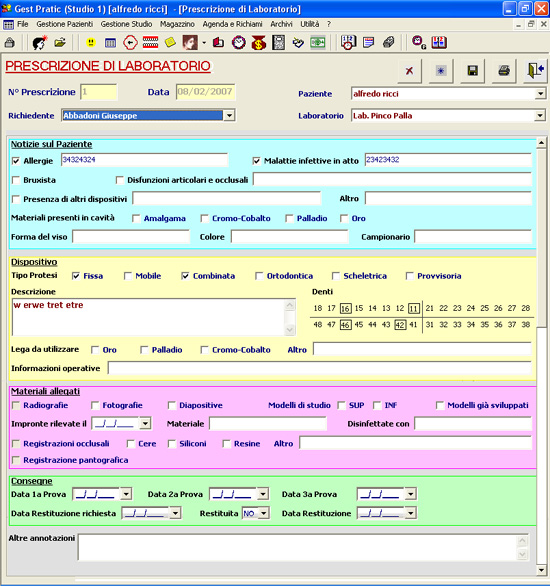The height and width of the screenshot is (586, 550).
Task: Select tooth 16 in Denti chart
Action: [x=345, y=308]
